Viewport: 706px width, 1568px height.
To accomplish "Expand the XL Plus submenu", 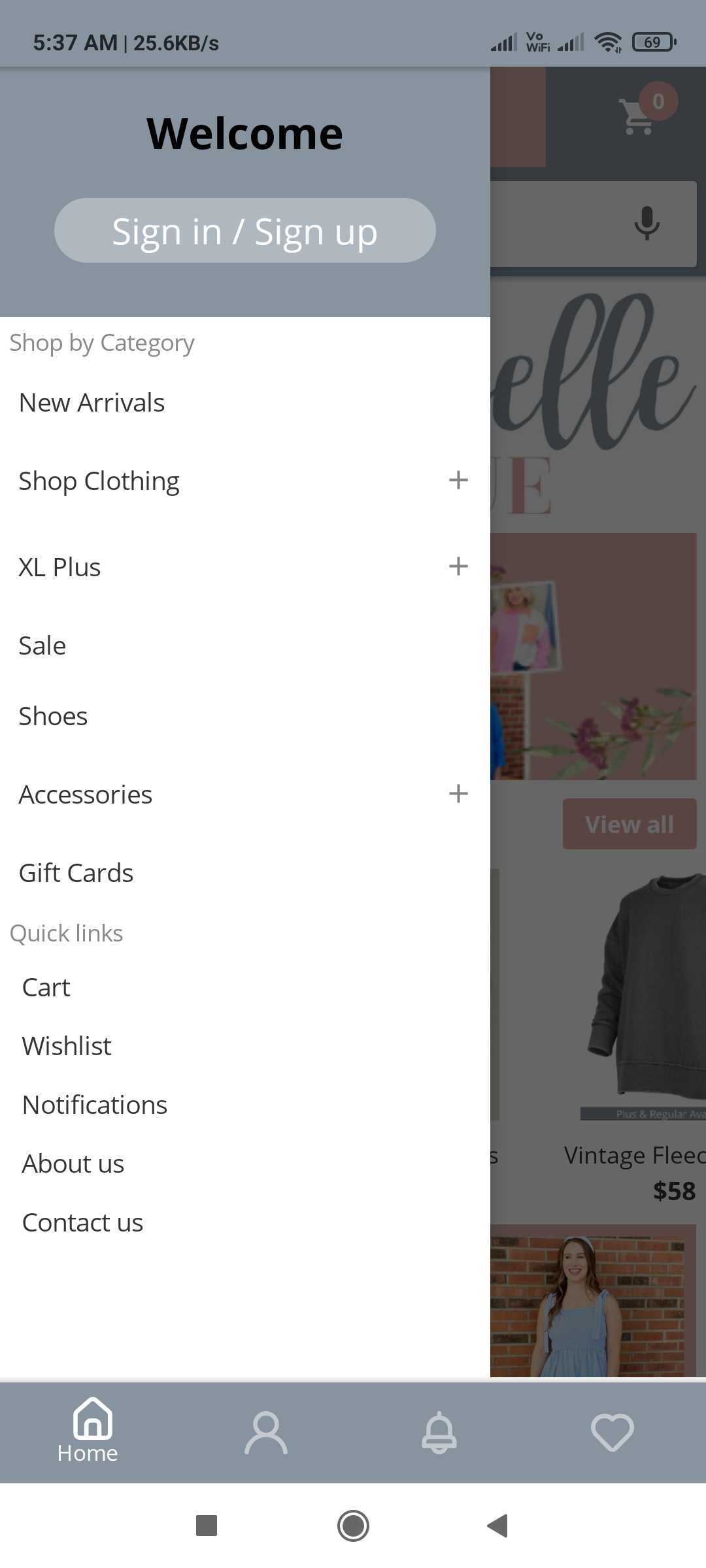I will tap(458, 566).
